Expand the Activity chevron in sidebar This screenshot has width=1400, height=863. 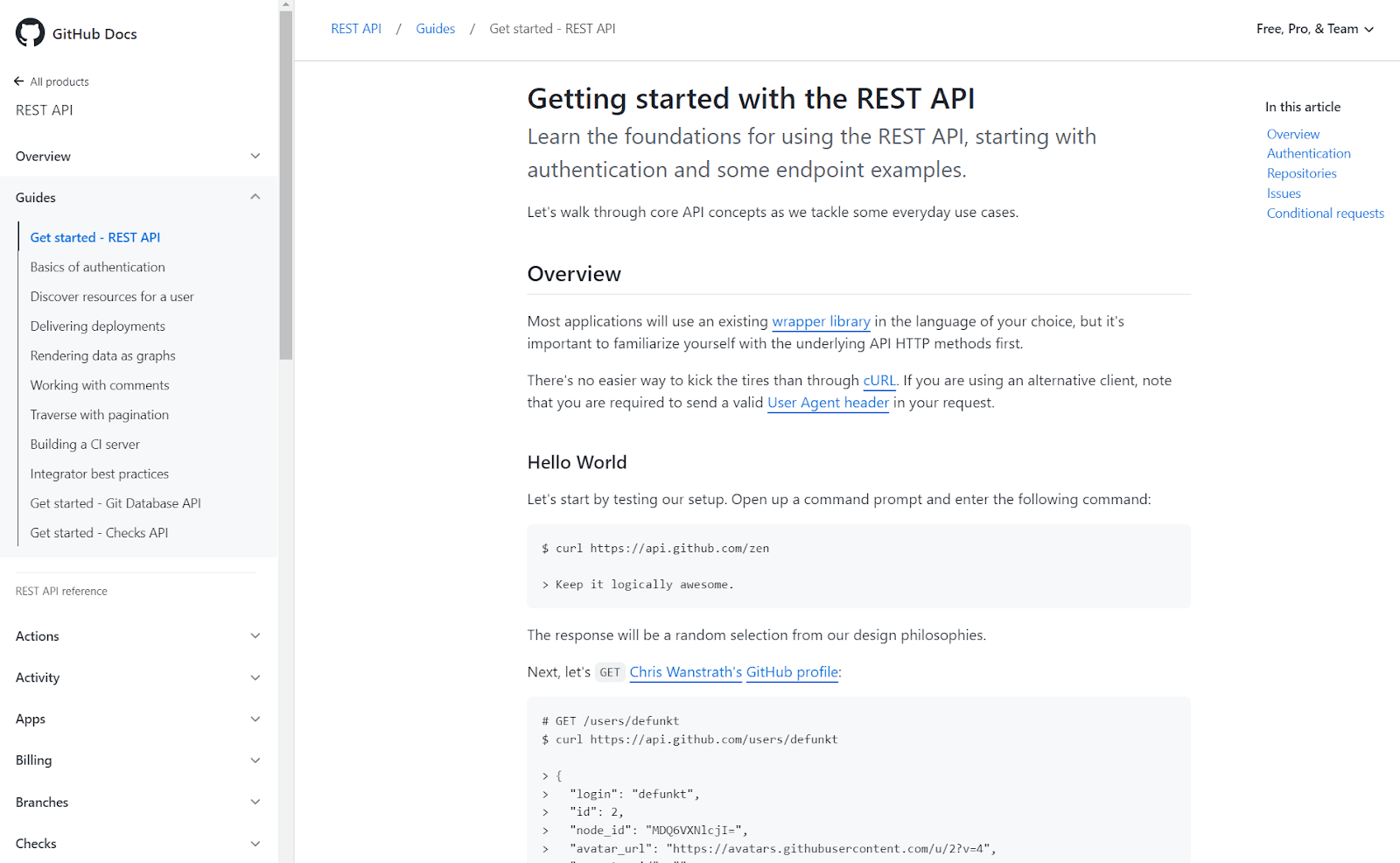click(x=255, y=677)
